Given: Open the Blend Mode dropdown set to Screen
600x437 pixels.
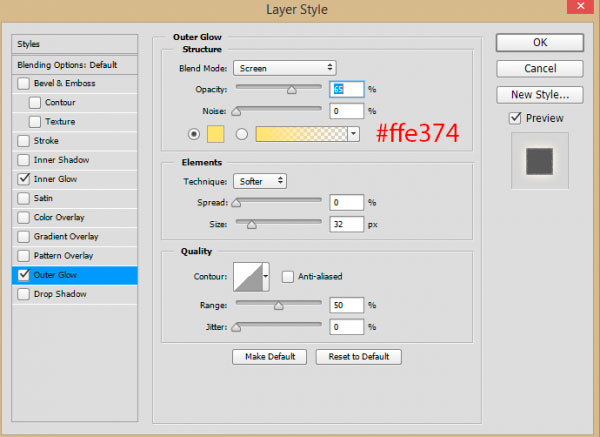Looking at the screenshot, I should coord(285,68).
